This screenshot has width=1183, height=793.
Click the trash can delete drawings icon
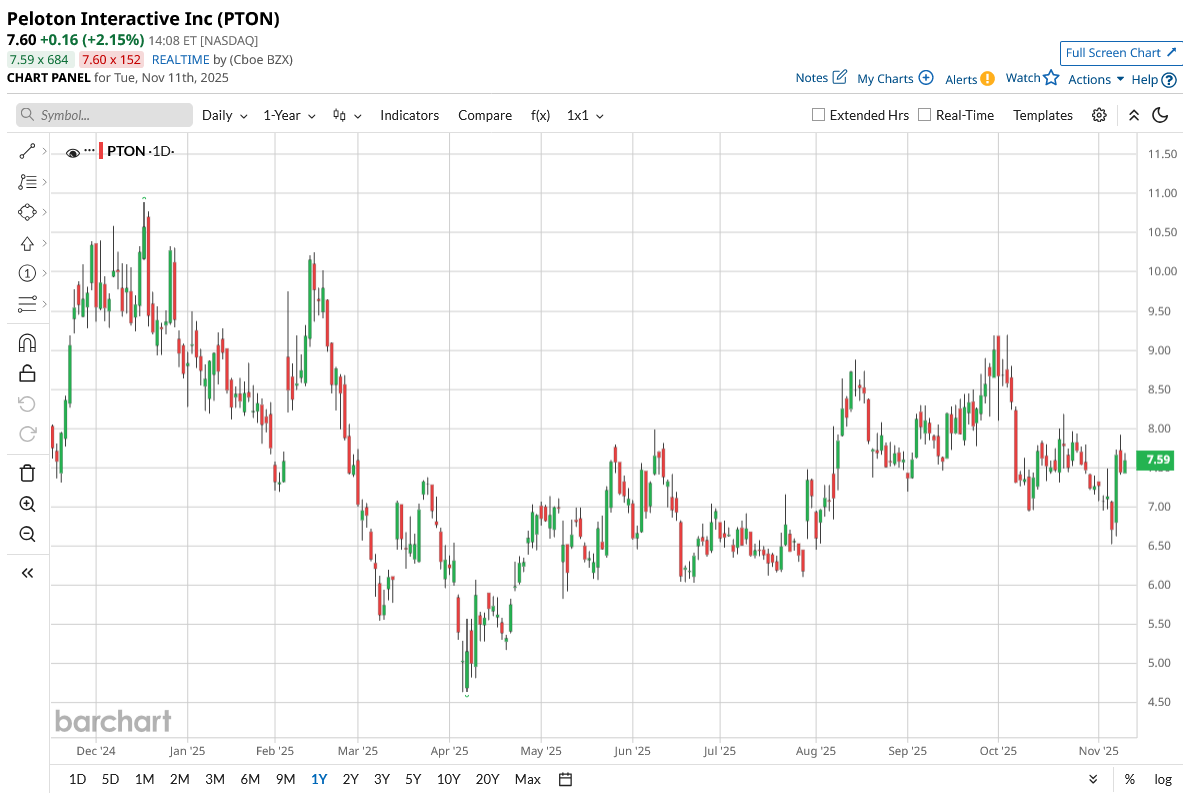click(x=27, y=473)
